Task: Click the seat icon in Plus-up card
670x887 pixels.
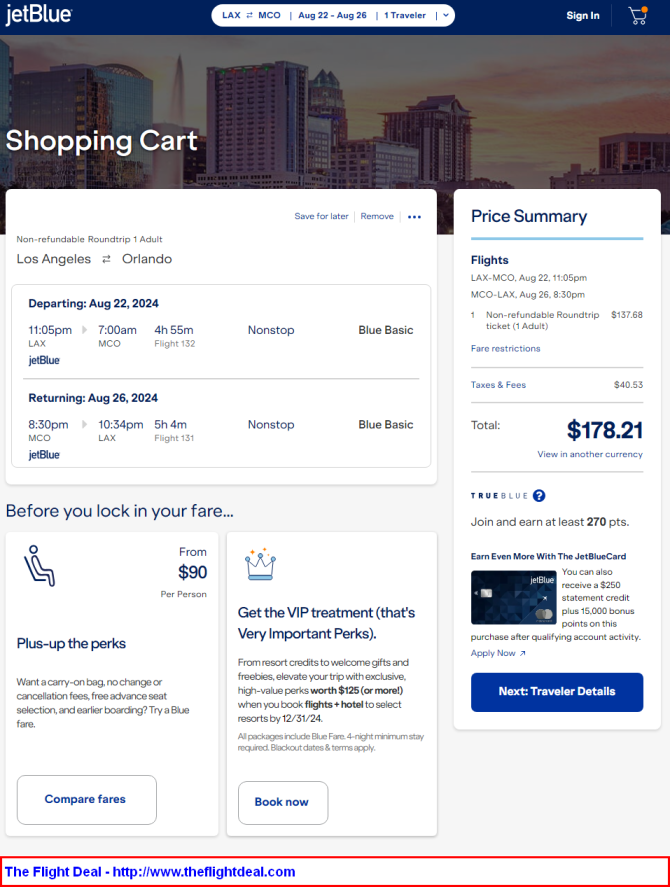Action: 40,565
